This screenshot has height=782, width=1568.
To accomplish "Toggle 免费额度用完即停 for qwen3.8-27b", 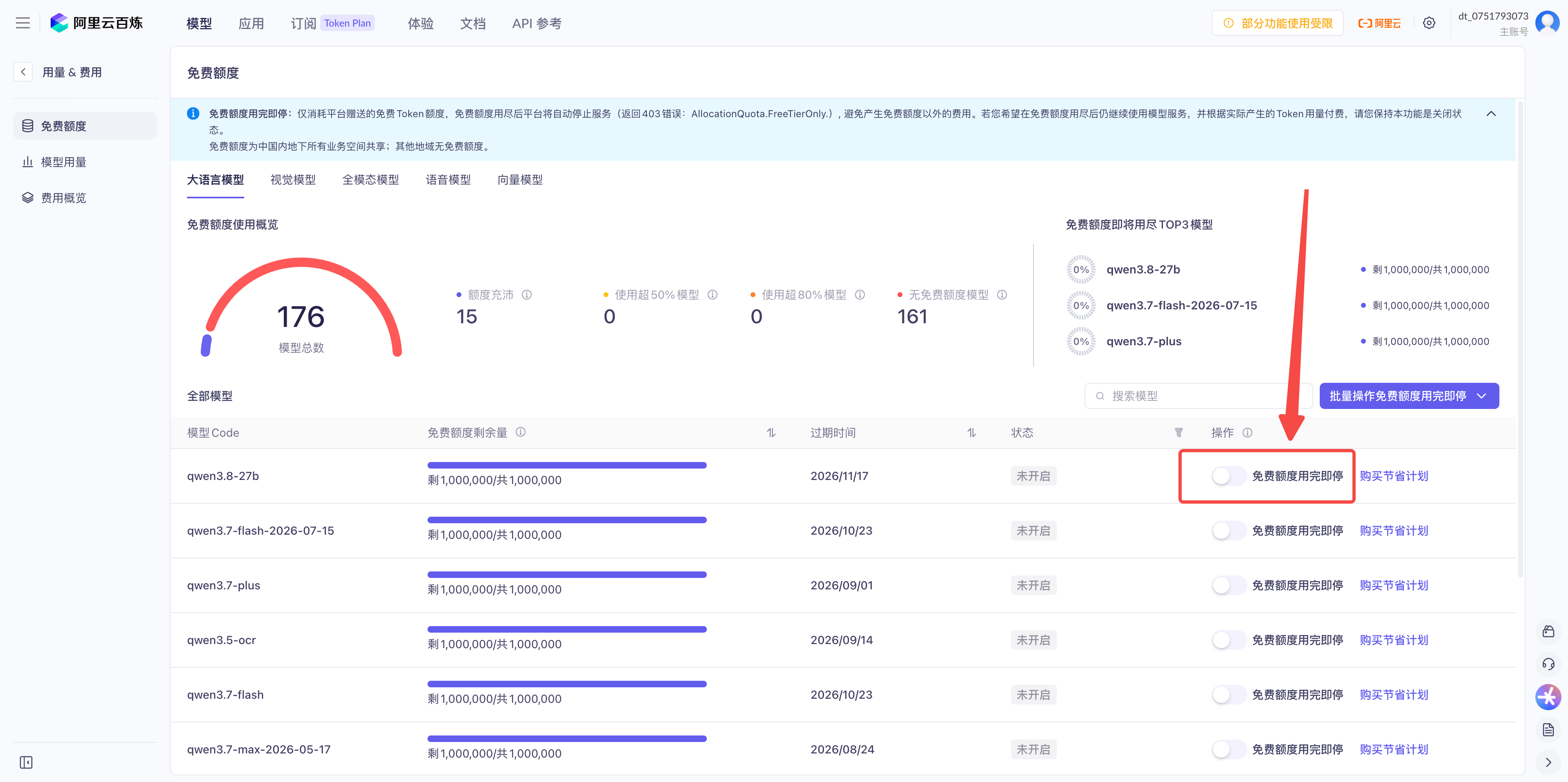I will (1228, 476).
